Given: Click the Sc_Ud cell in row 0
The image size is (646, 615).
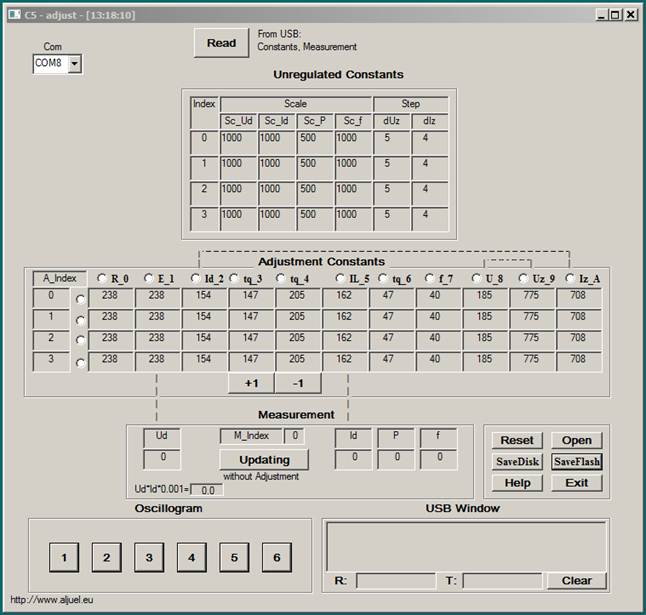Looking at the screenshot, I should pos(238,138).
